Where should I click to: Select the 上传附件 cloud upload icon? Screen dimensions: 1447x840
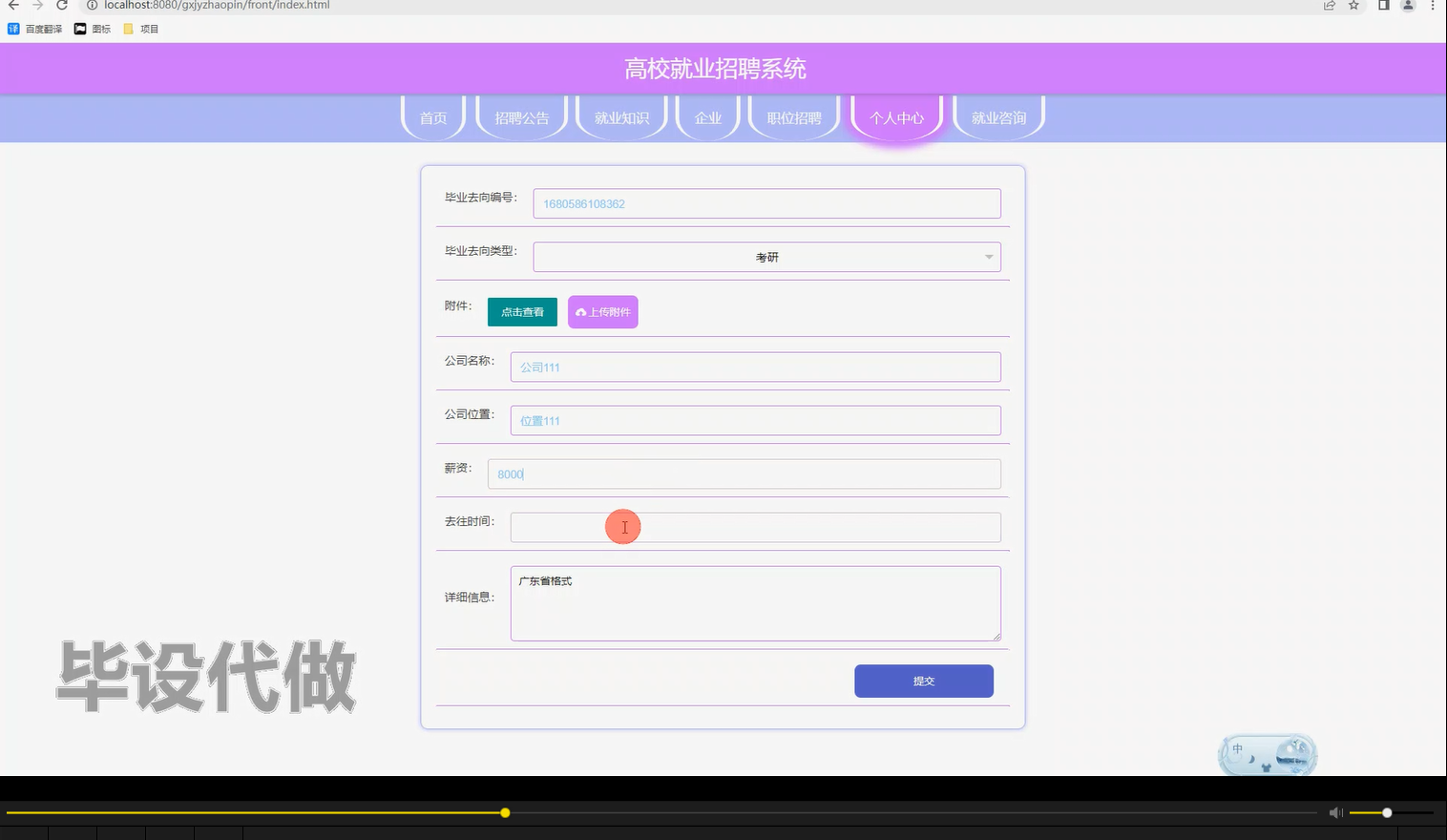pyautogui.click(x=581, y=312)
